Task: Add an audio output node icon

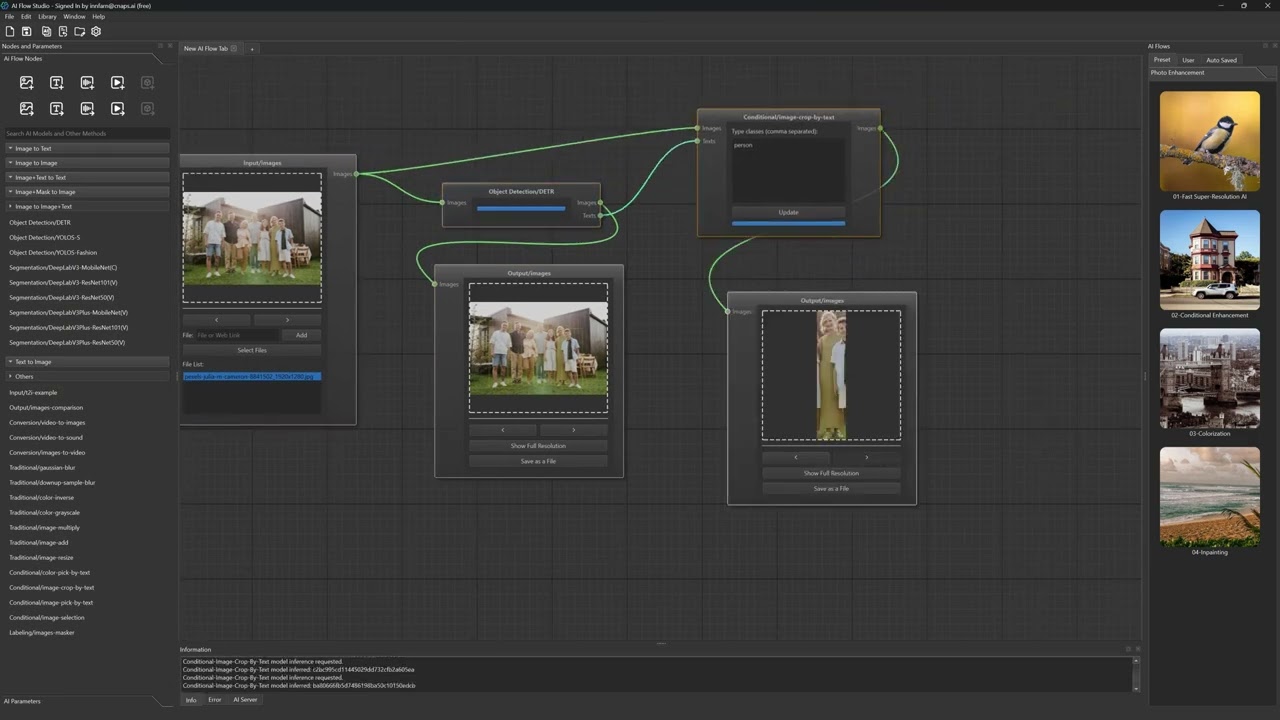Action: (x=87, y=108)
